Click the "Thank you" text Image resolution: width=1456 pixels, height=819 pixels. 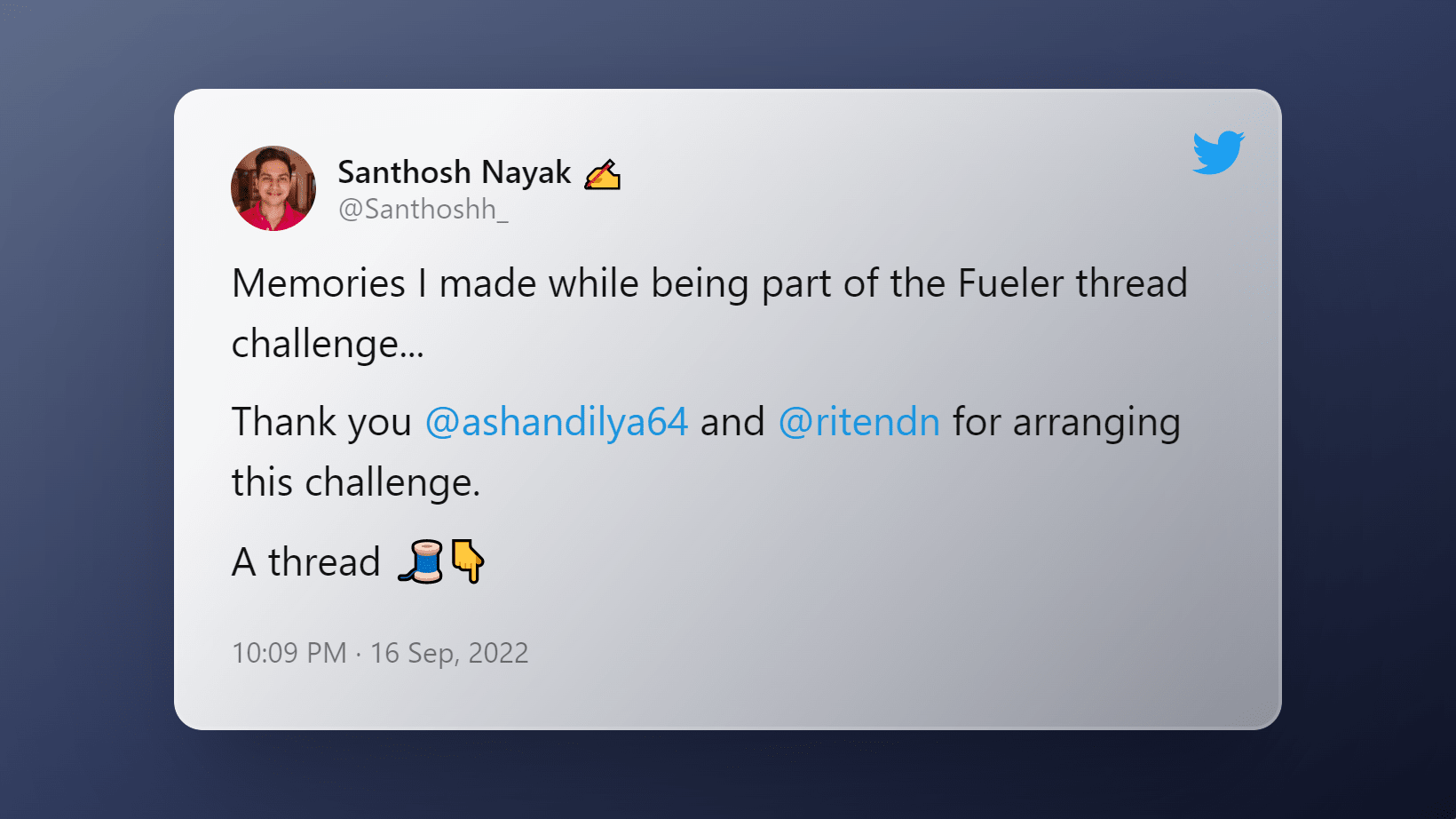[321, 422]
